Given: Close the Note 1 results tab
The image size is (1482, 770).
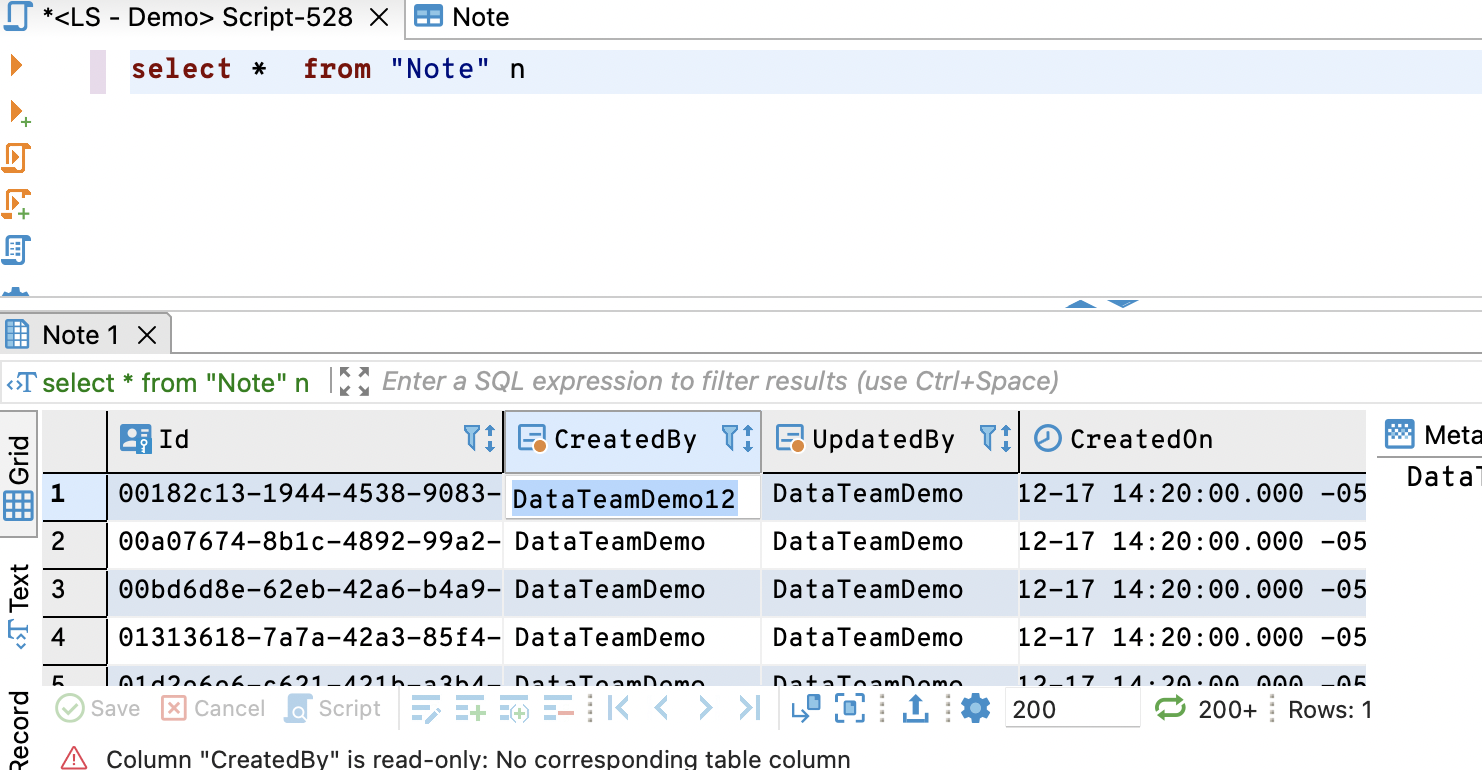Looking at the screenshot, I should [x=147, y=335].
